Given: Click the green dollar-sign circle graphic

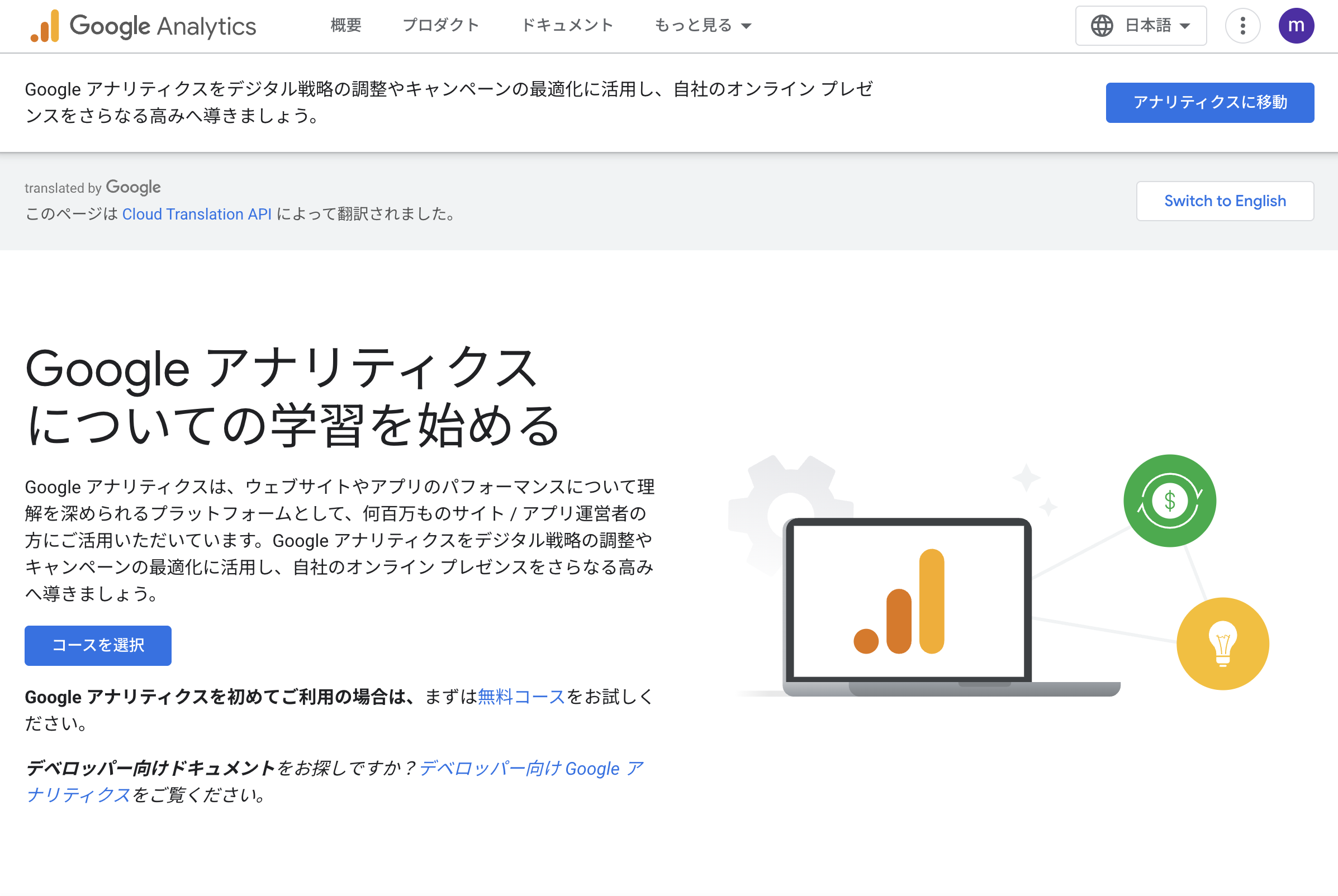Looking at the screenshot, I should pyautogui.click(x=1169, y=501).
